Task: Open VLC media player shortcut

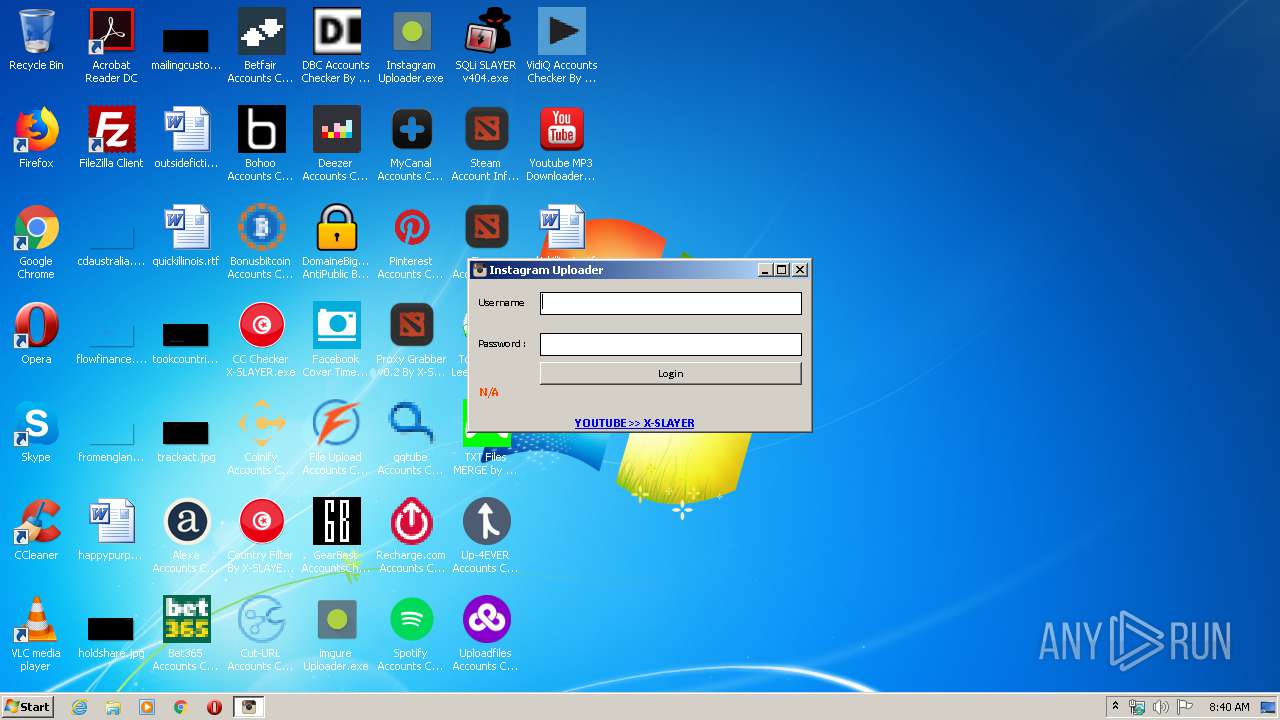Action: pyautogui.click(x=36, y=633)
